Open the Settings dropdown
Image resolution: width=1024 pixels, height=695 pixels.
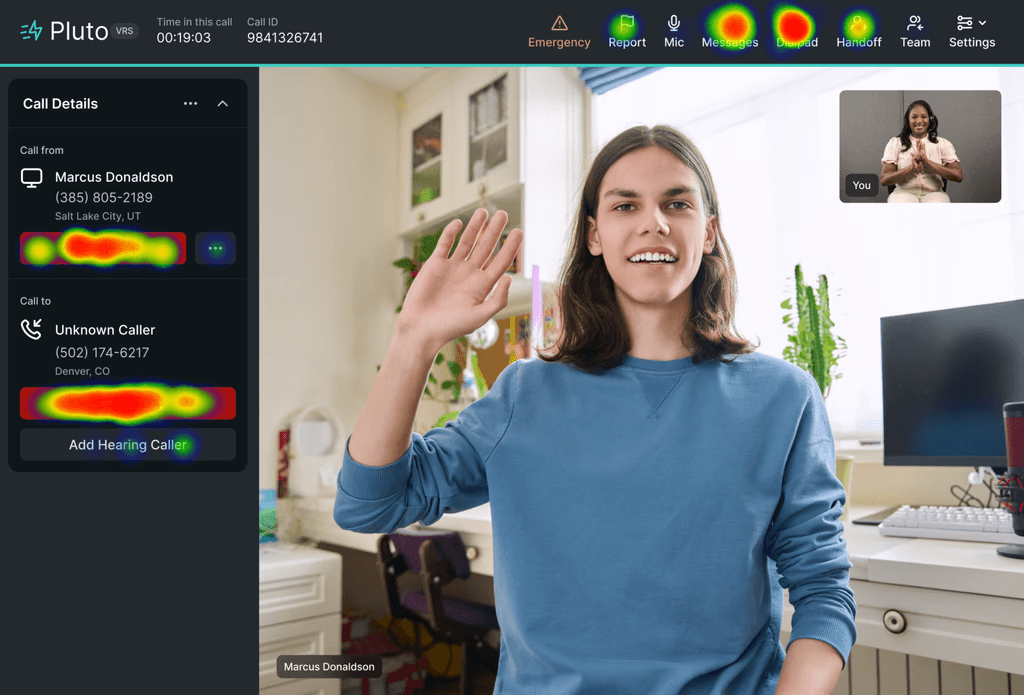[x=972, y=32]
